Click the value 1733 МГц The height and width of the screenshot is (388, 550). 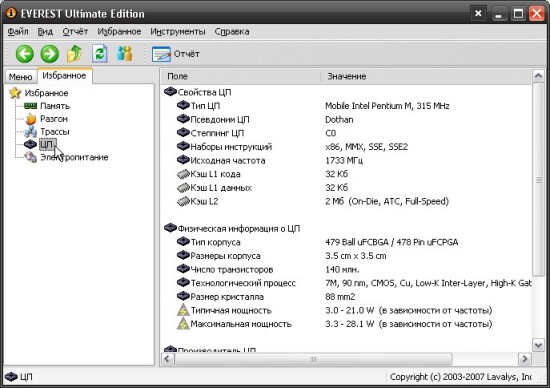point(344,161)
